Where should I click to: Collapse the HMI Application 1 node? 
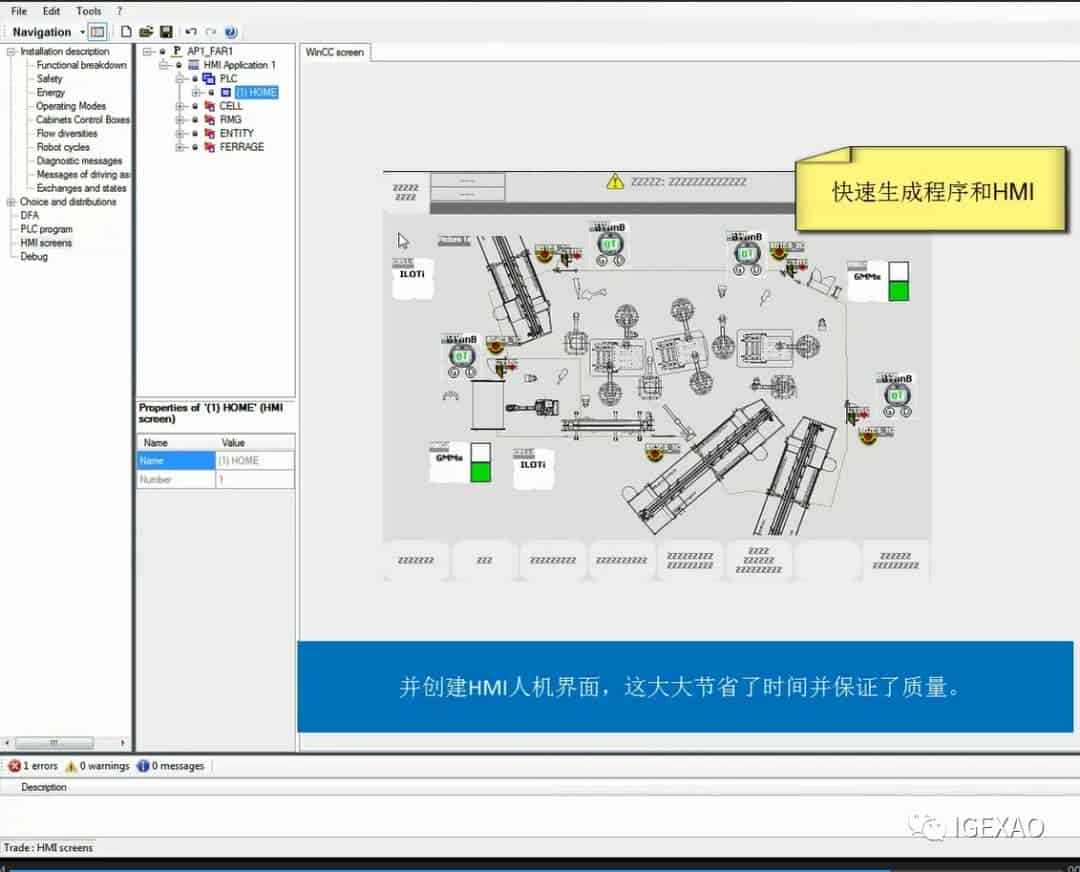pos(163,65)
